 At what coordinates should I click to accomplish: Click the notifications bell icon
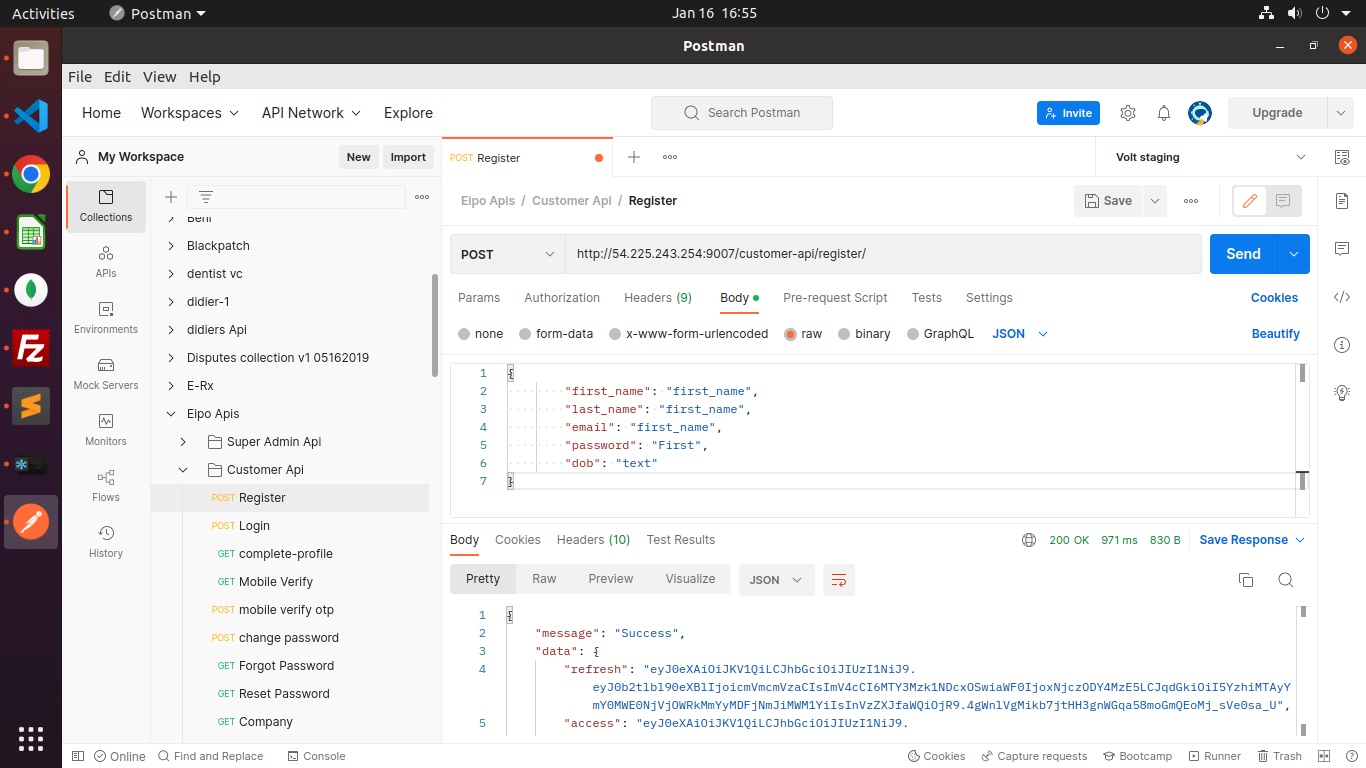(x=1164, y=113)
